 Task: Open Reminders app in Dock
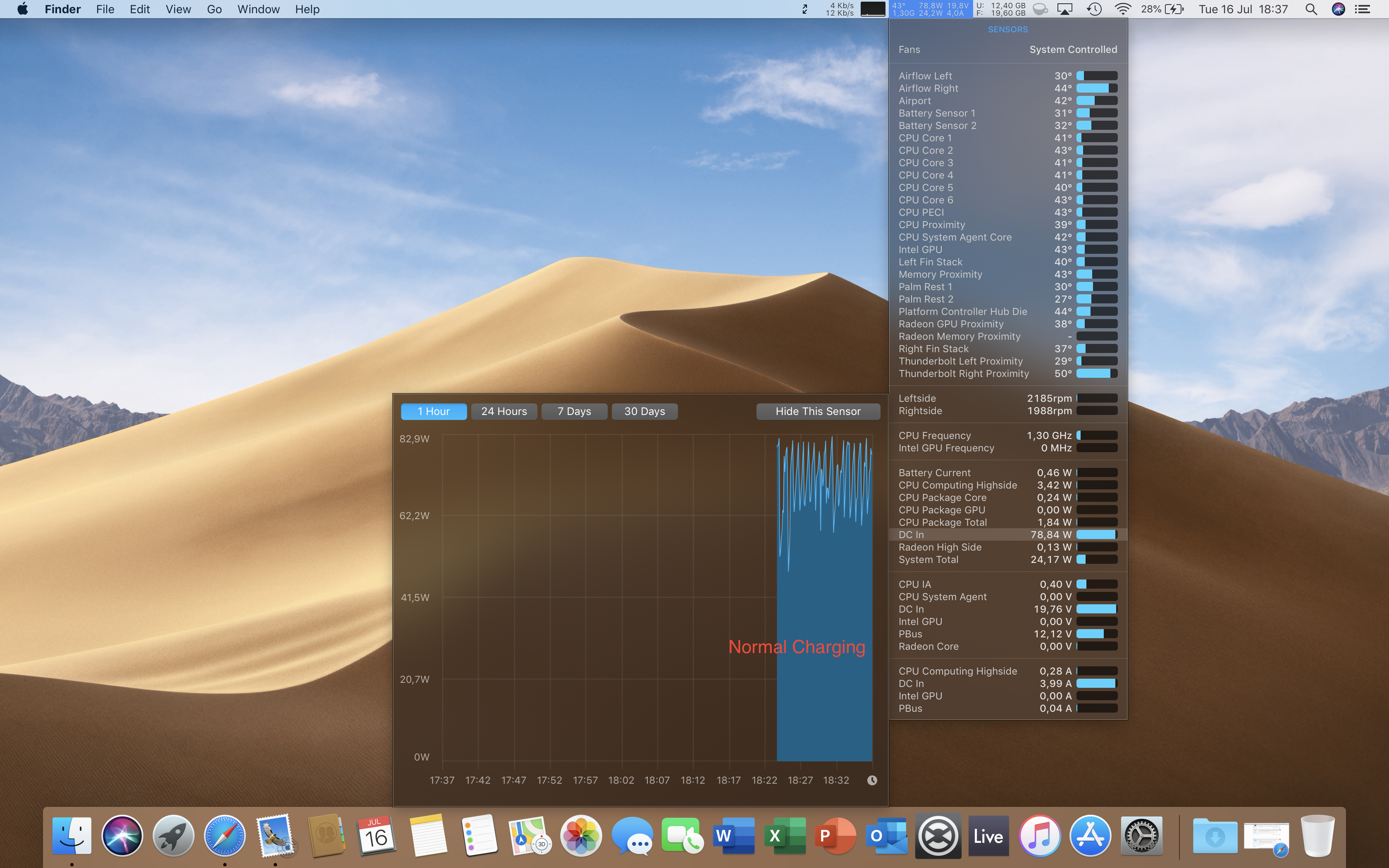[x=479, y=835]
